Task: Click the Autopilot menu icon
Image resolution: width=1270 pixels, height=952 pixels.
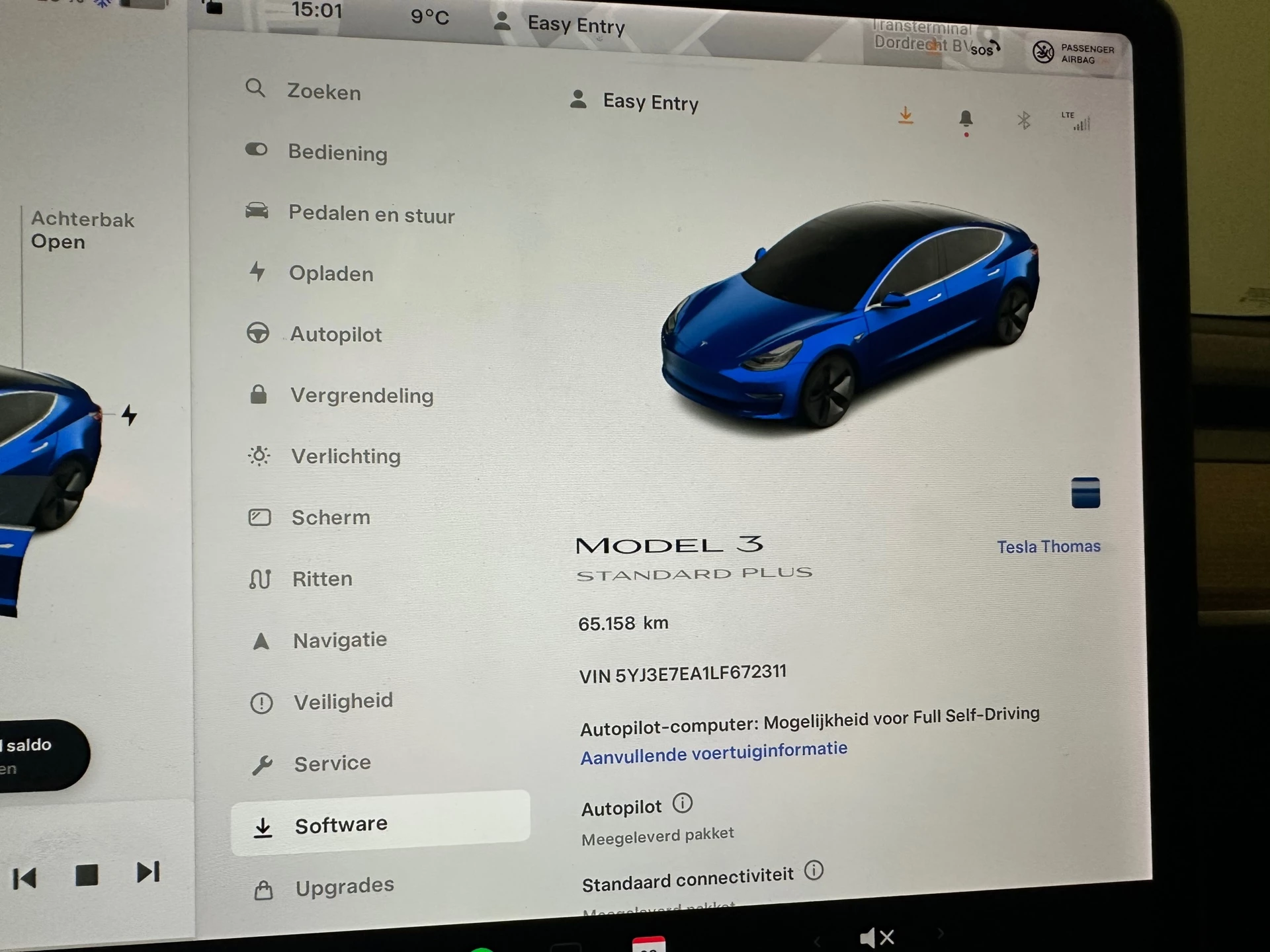Action: pyautogui.click(x=256, y=334)
